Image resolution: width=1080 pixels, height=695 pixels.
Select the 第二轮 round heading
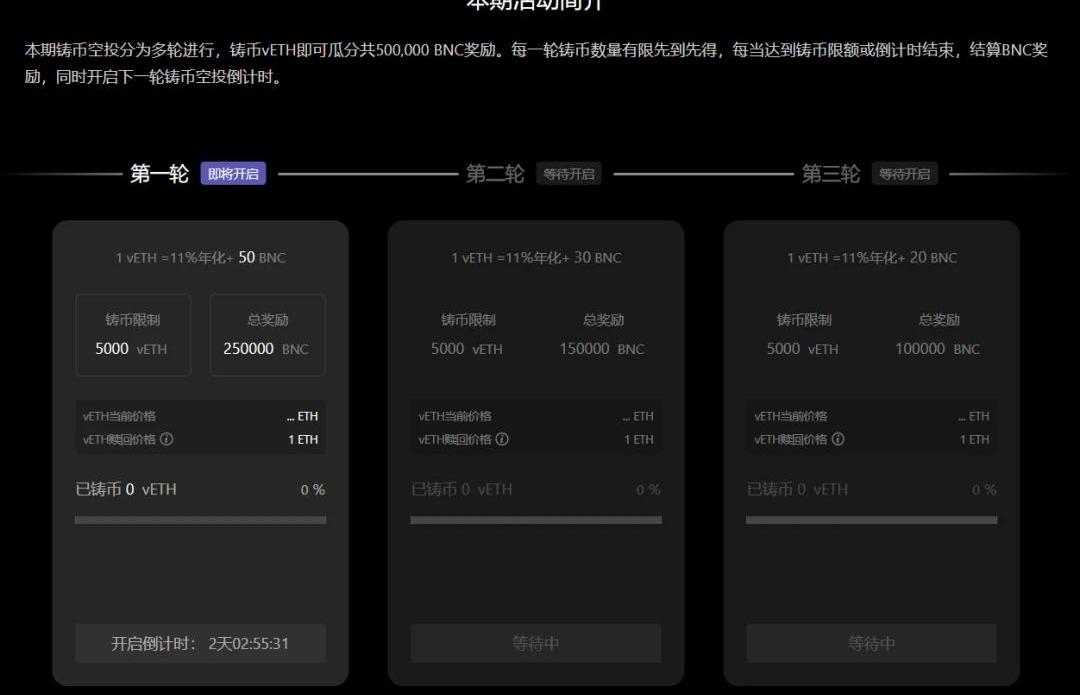[495, 174]
